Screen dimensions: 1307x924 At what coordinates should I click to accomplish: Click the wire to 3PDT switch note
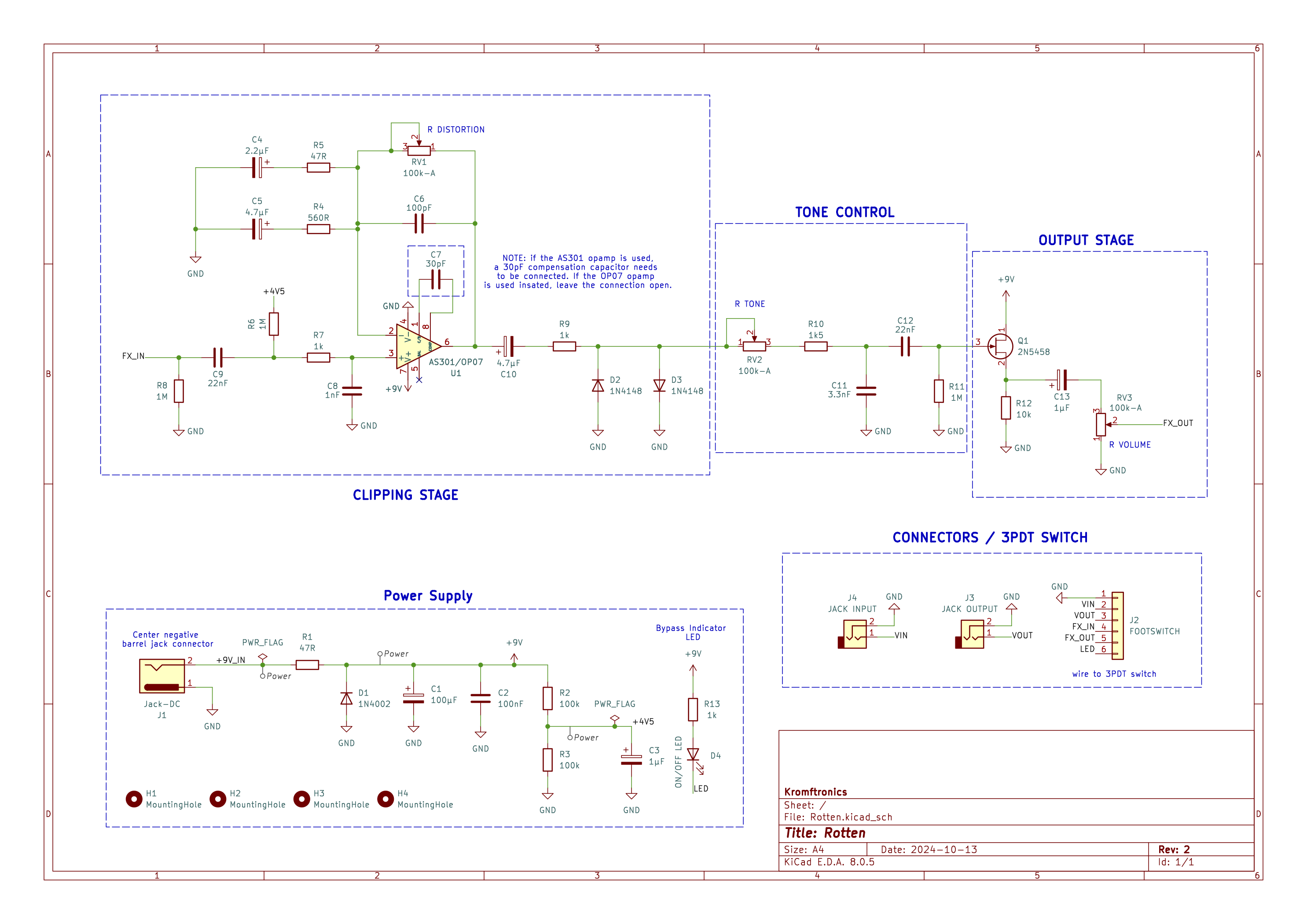tap(1114, 674)
